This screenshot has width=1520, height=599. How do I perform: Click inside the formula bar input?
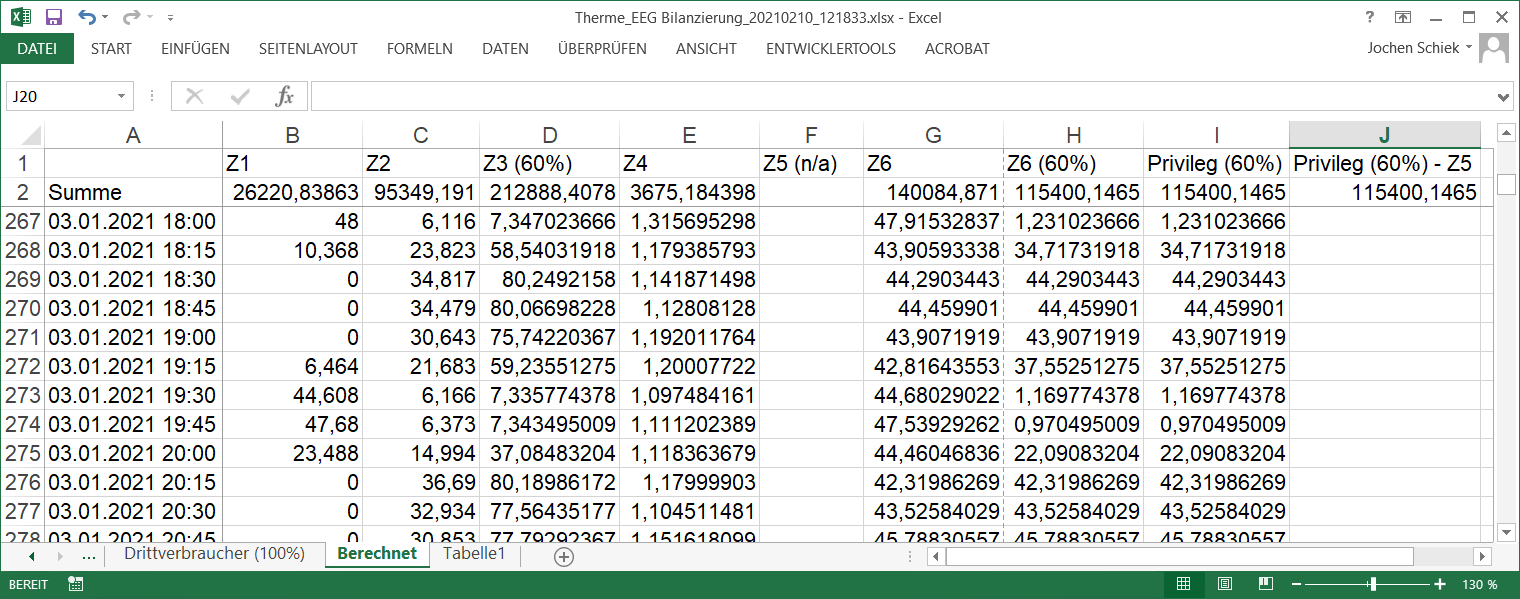(900, 96)
